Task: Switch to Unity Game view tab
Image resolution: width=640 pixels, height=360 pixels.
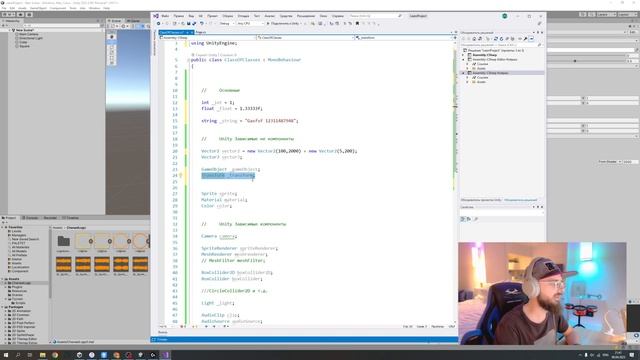Action: click(133, 21)
